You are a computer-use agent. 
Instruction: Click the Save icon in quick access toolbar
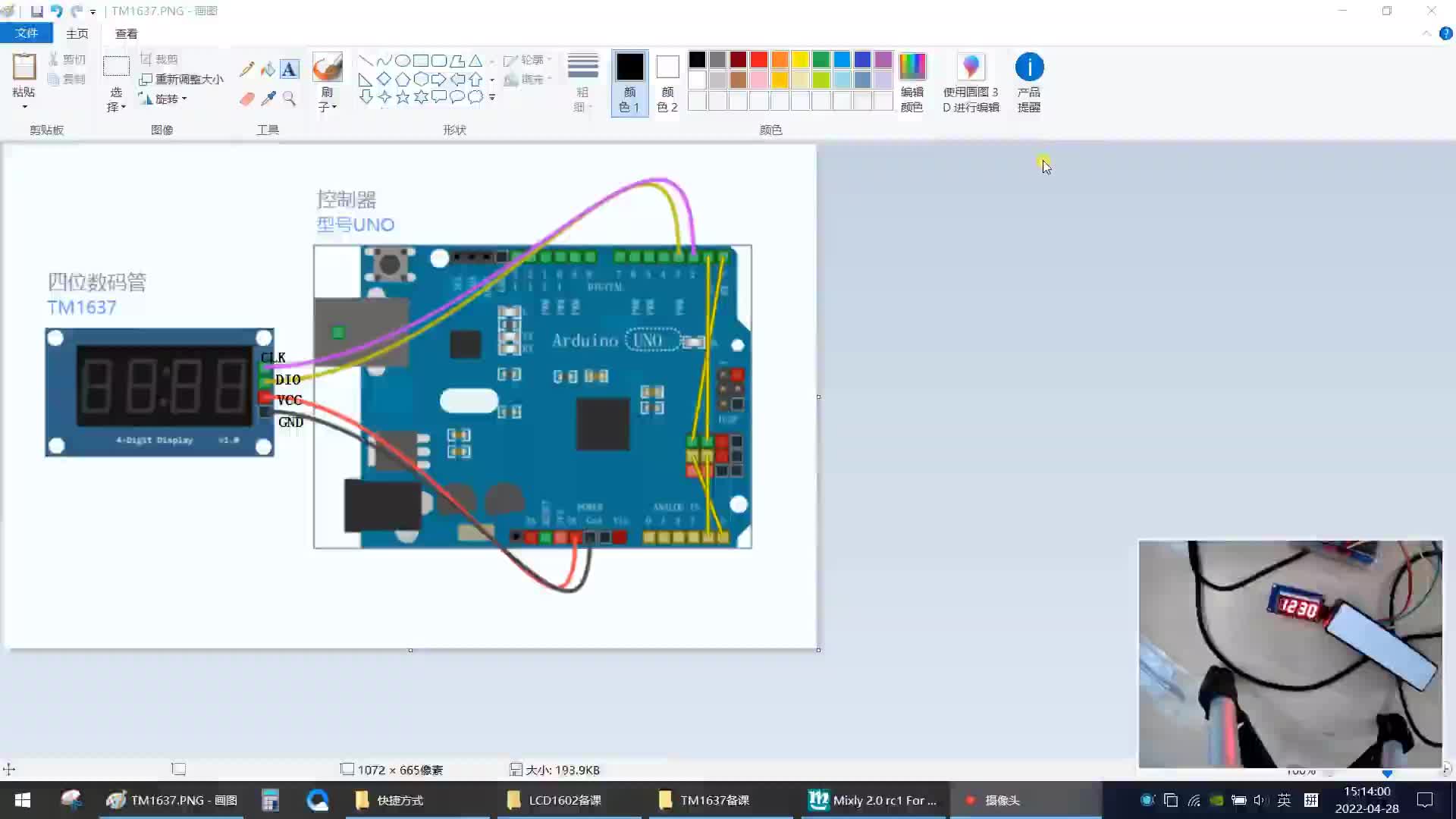[x=36, y=11]
